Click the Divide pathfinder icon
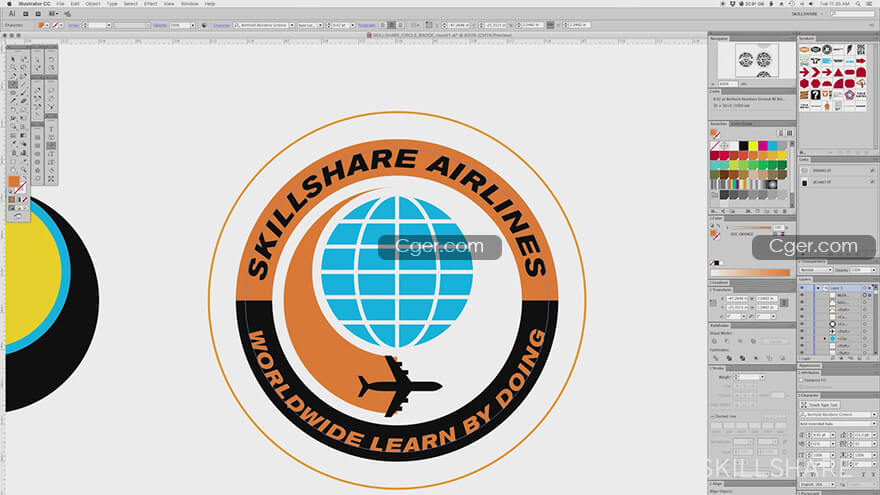This screenshot has height=495, width=880. coord(716,358)
